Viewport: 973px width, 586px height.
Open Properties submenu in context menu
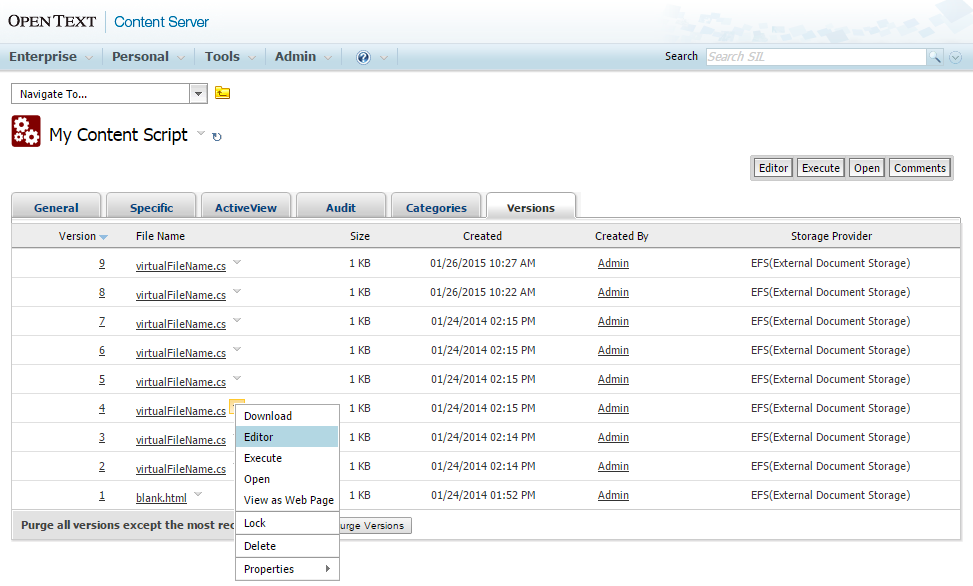(286, 569)
